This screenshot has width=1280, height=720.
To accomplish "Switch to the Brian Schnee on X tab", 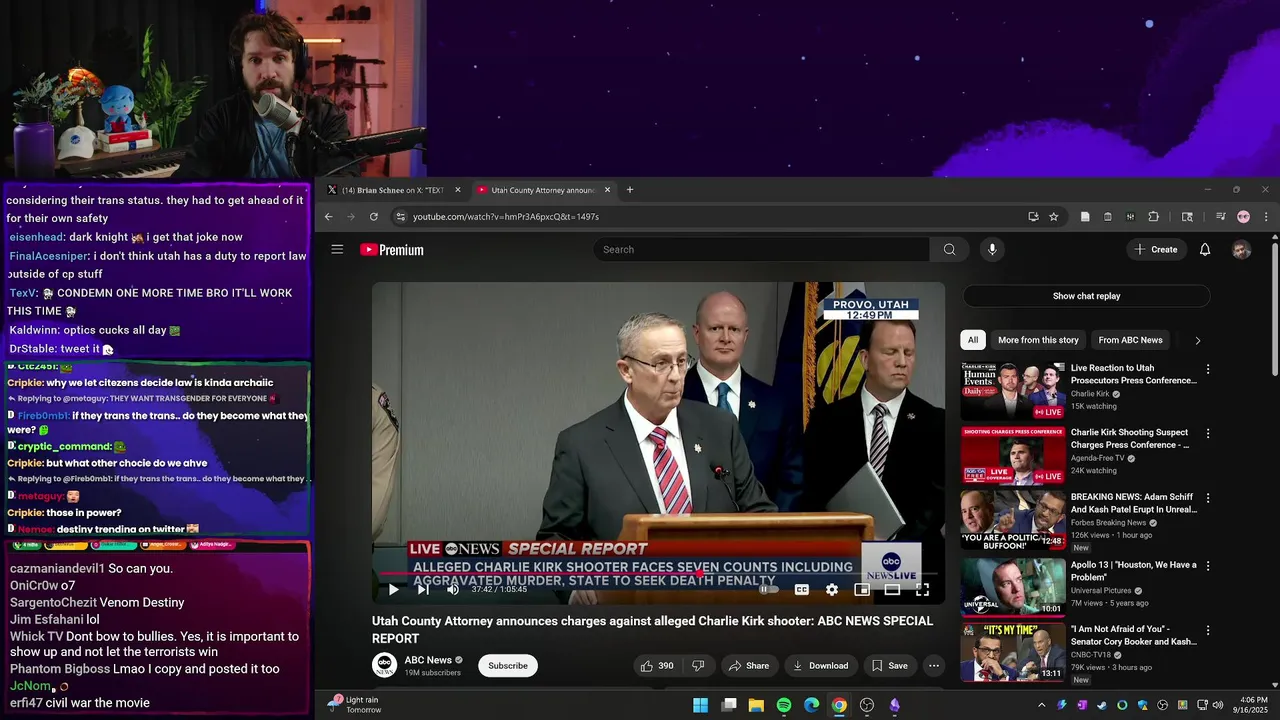I will point(393,190).
